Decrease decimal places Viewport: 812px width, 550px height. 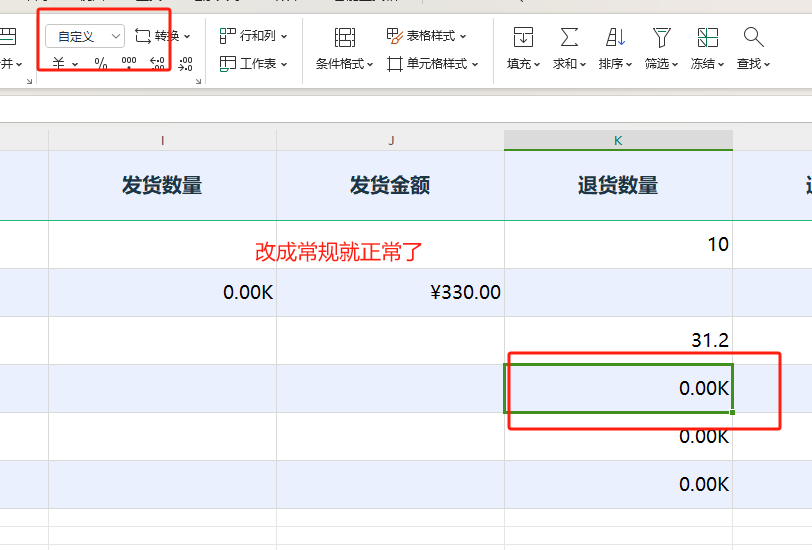point(185,64)
